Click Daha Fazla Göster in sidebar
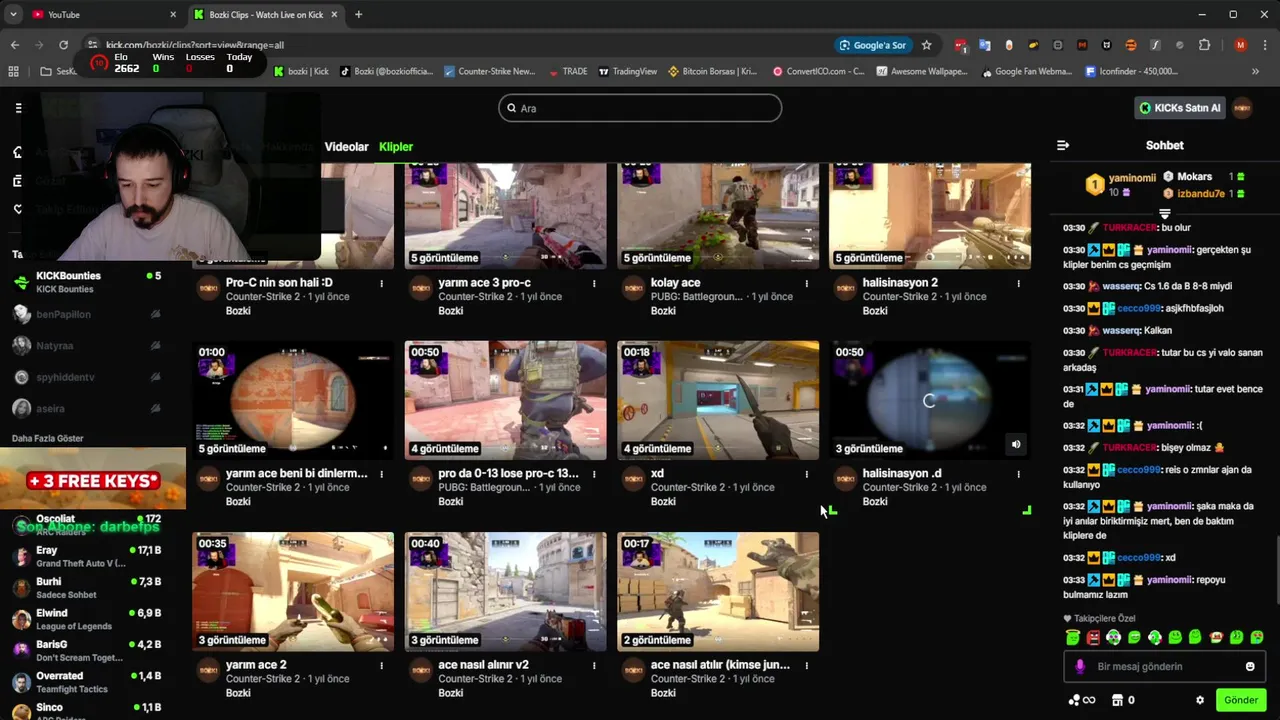The width and height of the screenshot is (1280, 720). [48, 438]
